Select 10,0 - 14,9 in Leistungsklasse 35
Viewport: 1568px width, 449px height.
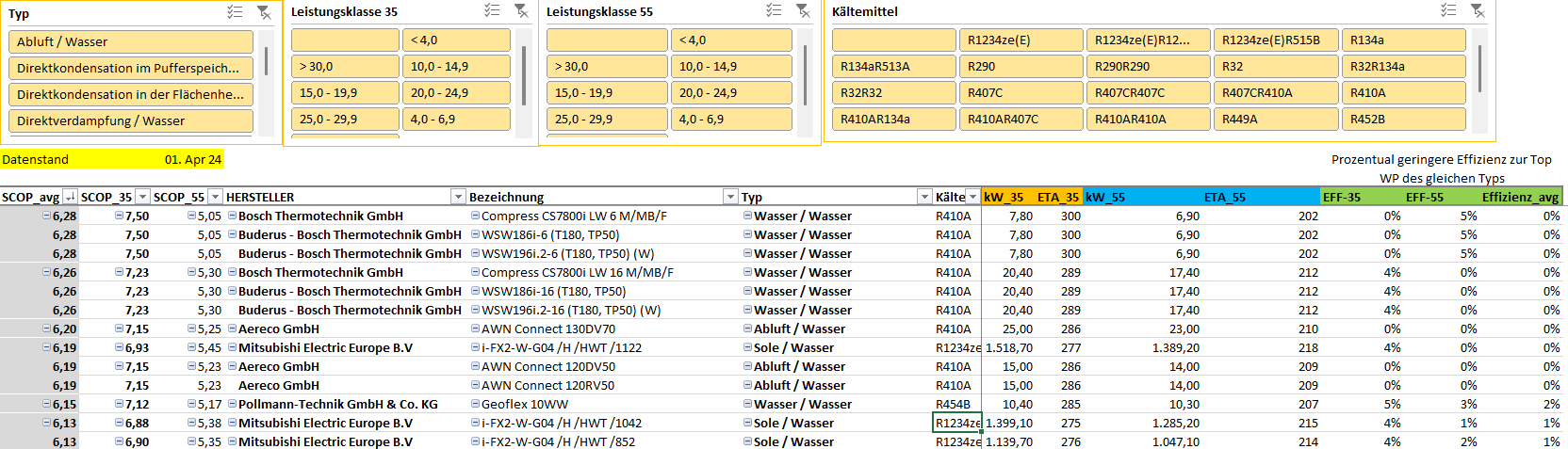coord(456,66)
